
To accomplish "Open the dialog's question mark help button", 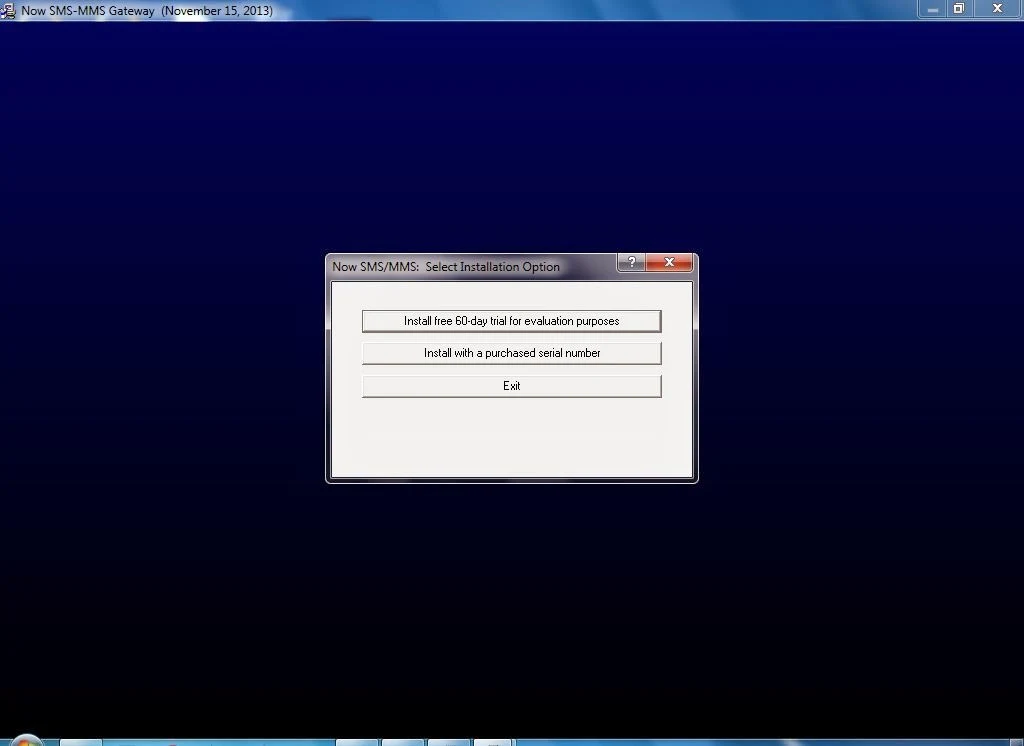I will 631,262.
